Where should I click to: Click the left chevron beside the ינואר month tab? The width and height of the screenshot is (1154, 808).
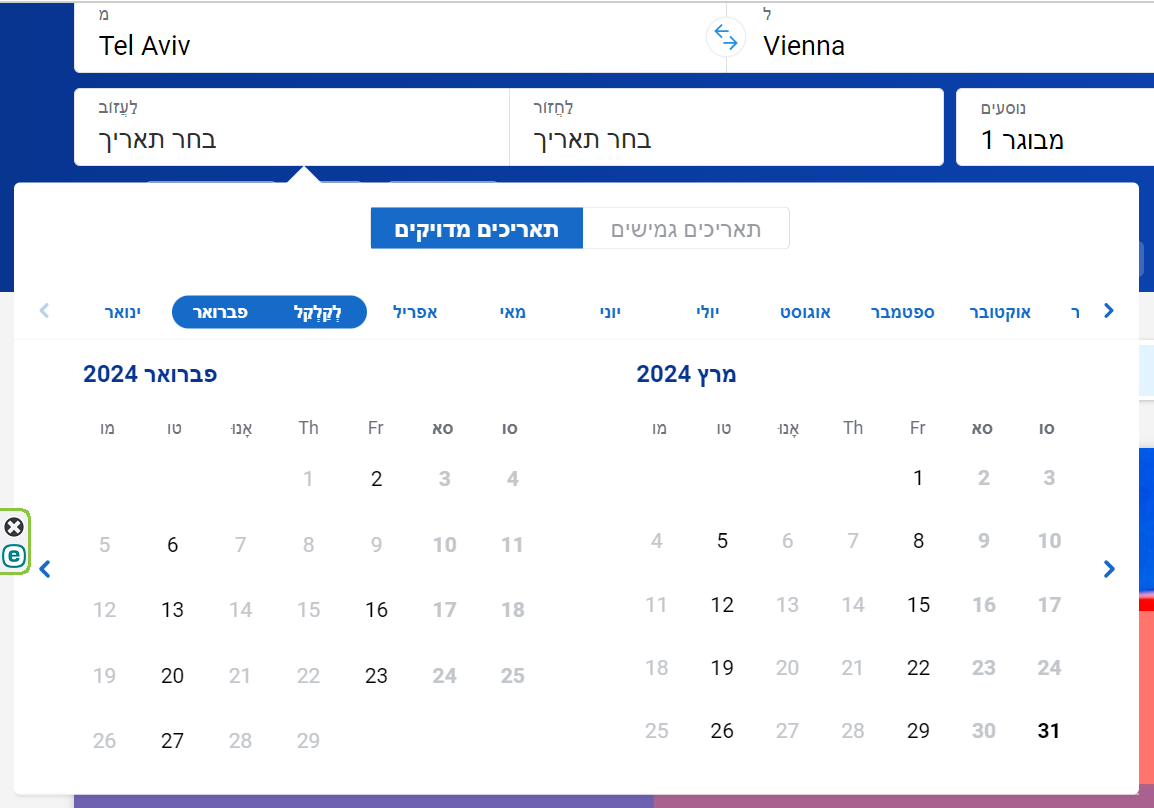44,311
